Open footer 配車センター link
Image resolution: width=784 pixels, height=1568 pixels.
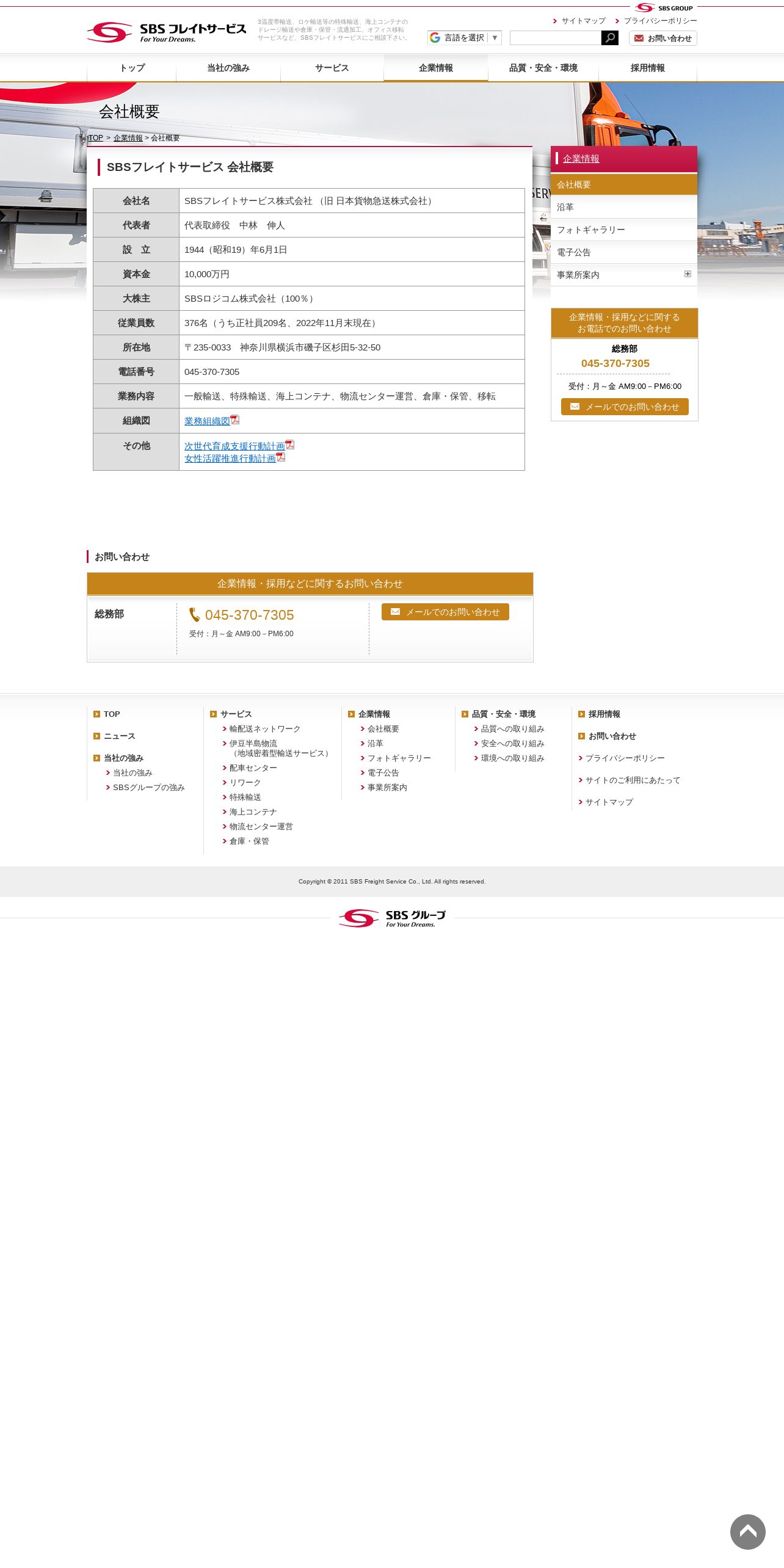(253, 768)
